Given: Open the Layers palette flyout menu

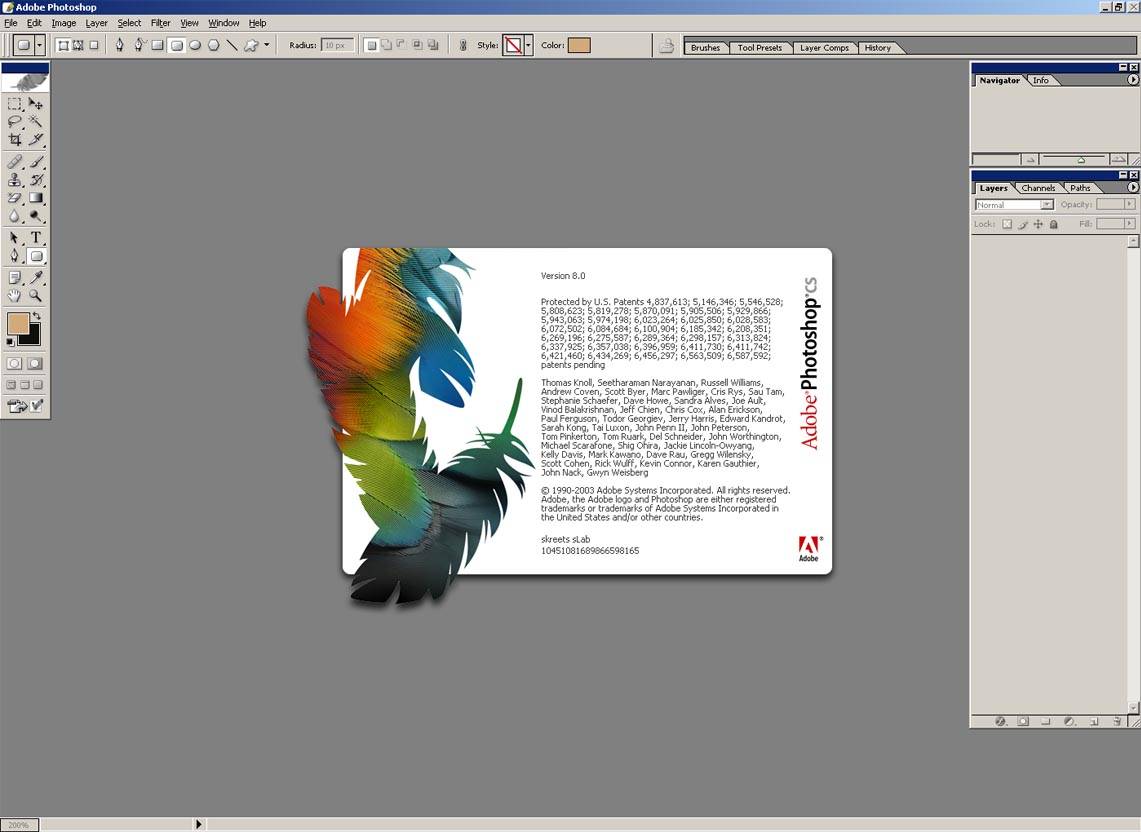Looking at the screenshot, I should tap(1132, 188).
